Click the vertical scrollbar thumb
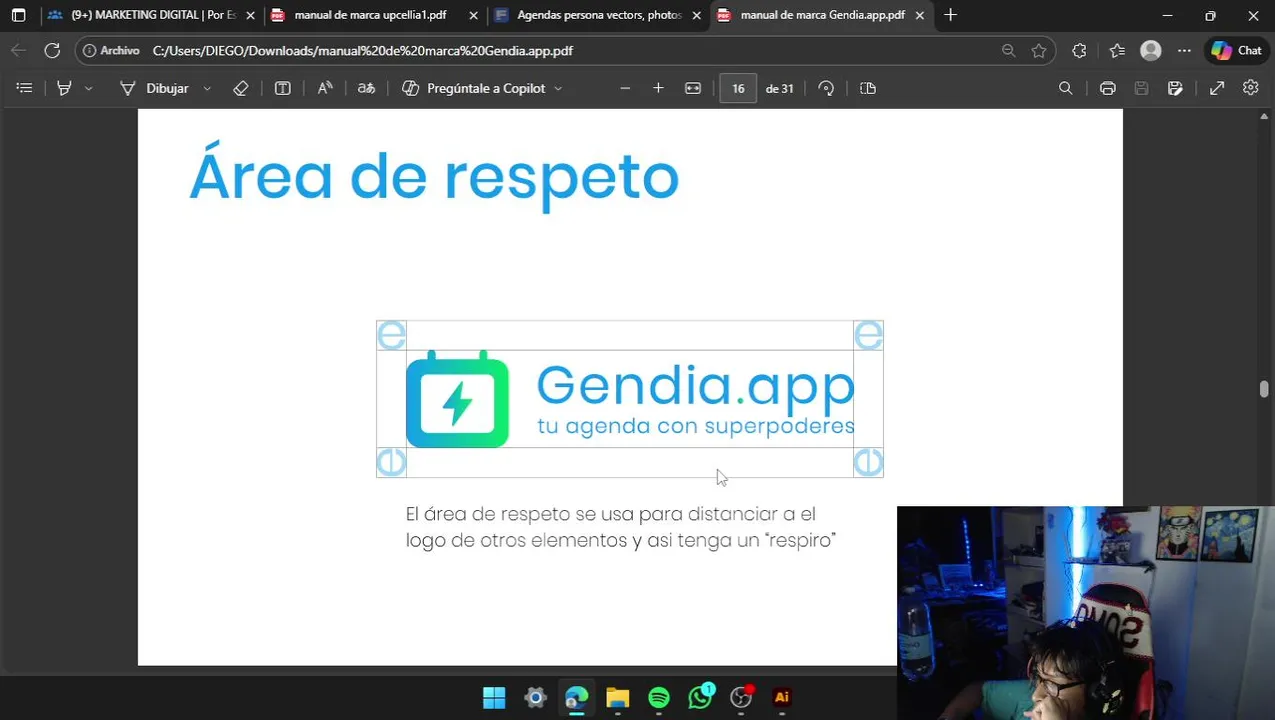The image size is (1275, 720). pyautogui.click(x=1264, y=388)
